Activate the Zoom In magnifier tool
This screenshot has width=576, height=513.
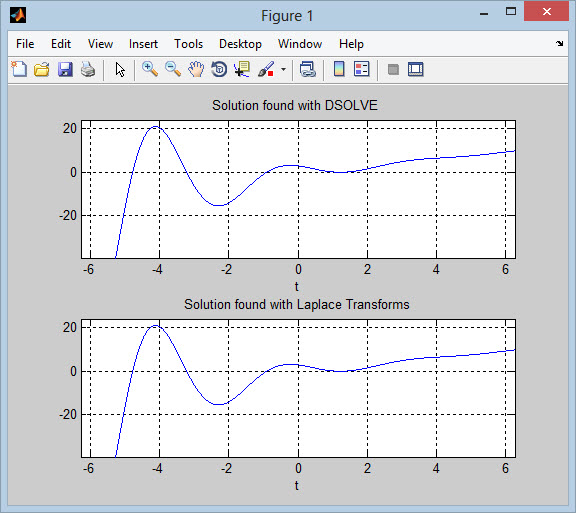pyautogui.click(x=150, y=69)
